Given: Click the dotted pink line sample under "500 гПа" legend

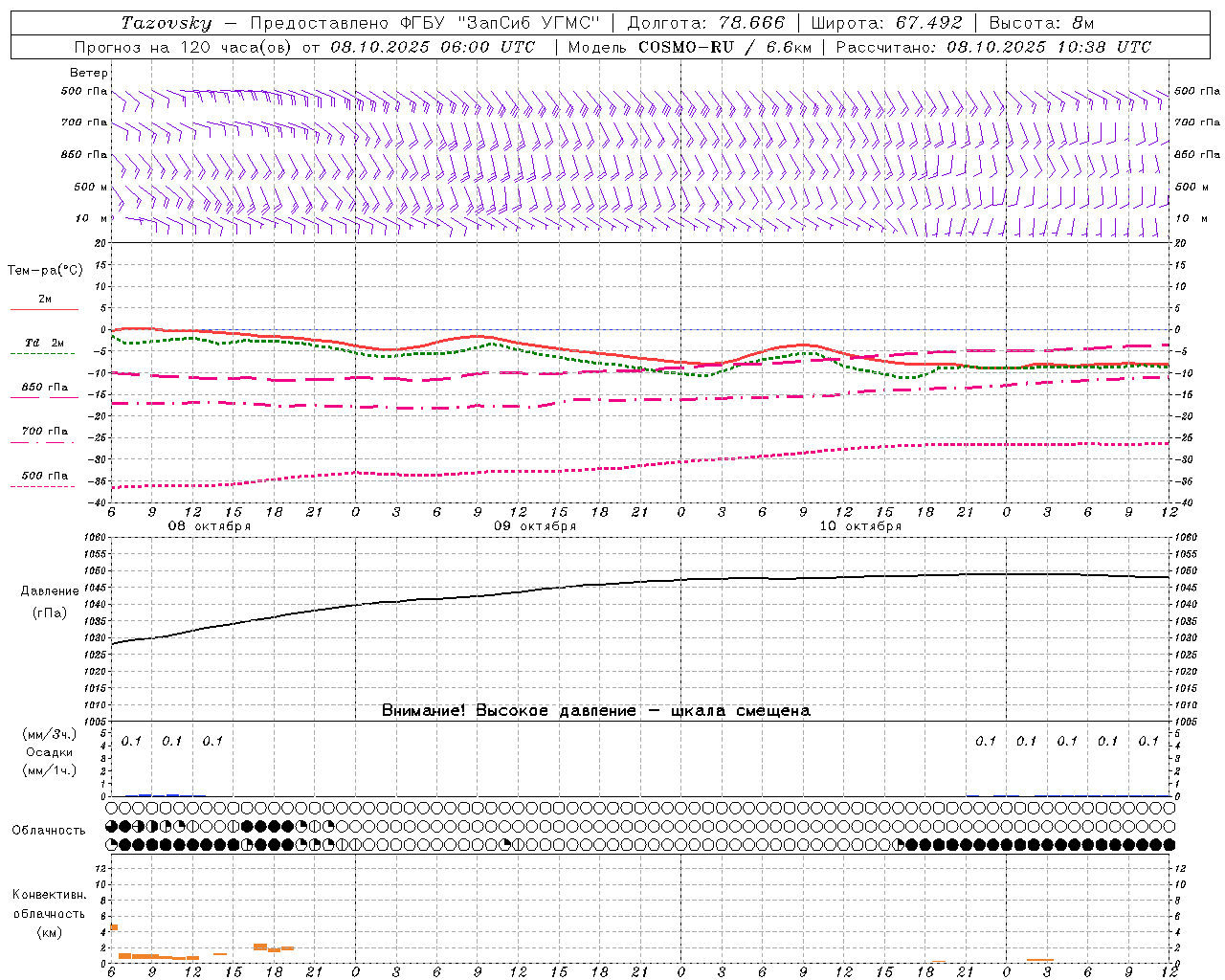Looking at the screenshot, I should pyautogui.click(x=44, y=486).
